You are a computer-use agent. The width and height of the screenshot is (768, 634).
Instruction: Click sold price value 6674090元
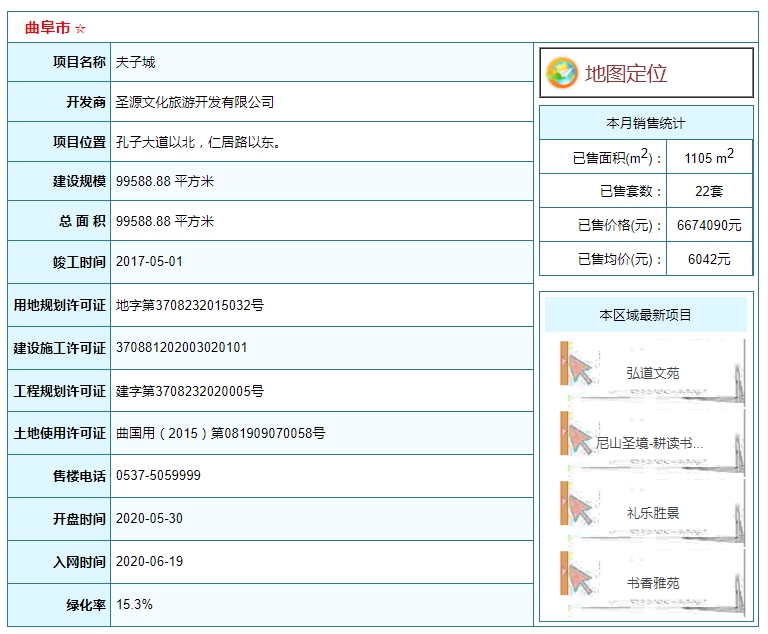pyautogui.click(x=709, y=225)
